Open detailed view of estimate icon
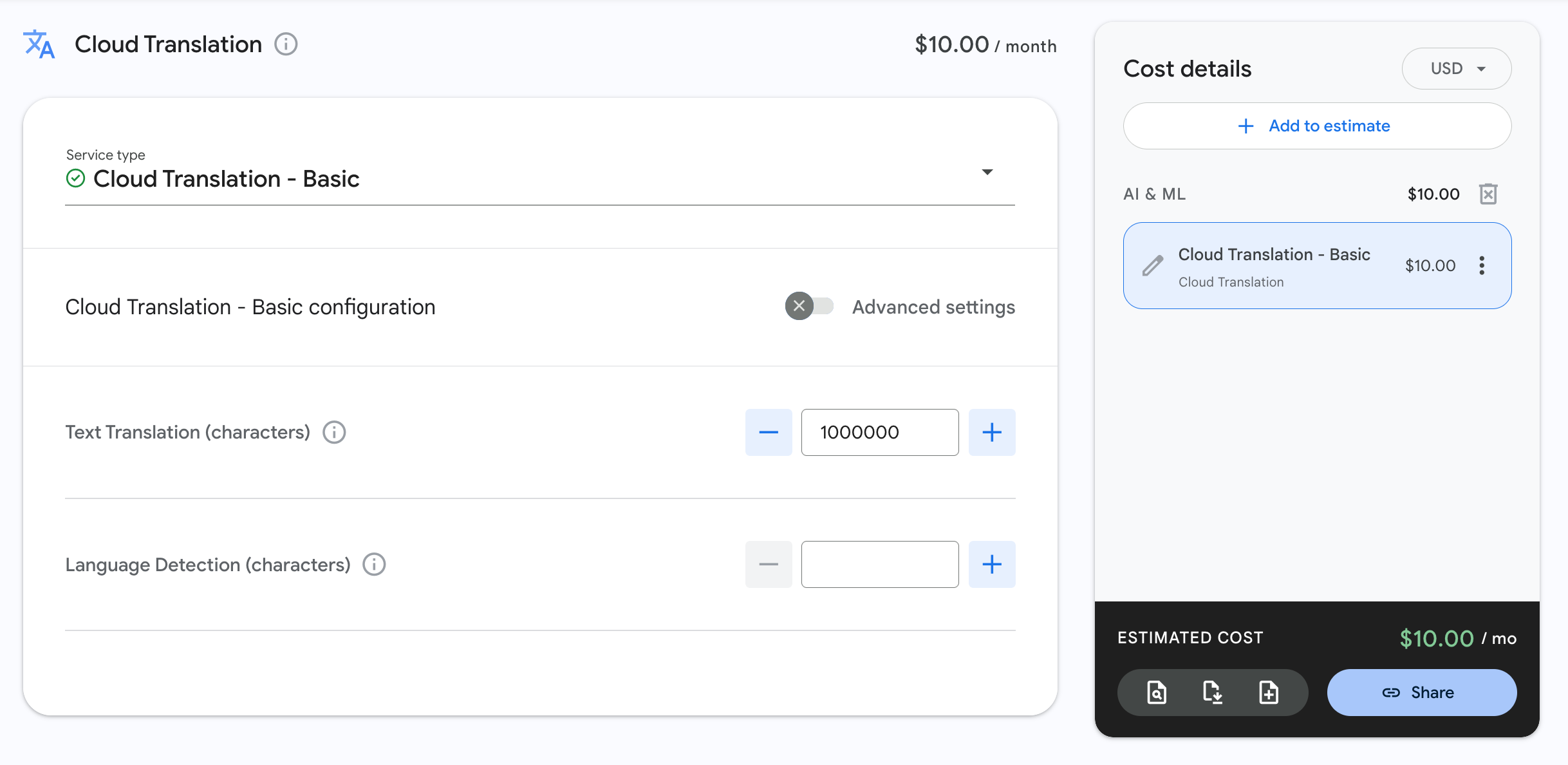1568x765 pixels. [x=1157, y=692]
